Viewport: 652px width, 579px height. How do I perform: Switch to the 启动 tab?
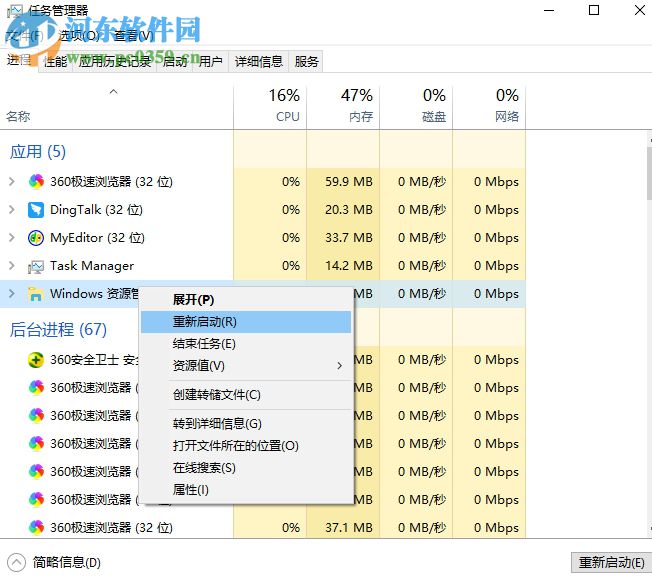(175, 62)
